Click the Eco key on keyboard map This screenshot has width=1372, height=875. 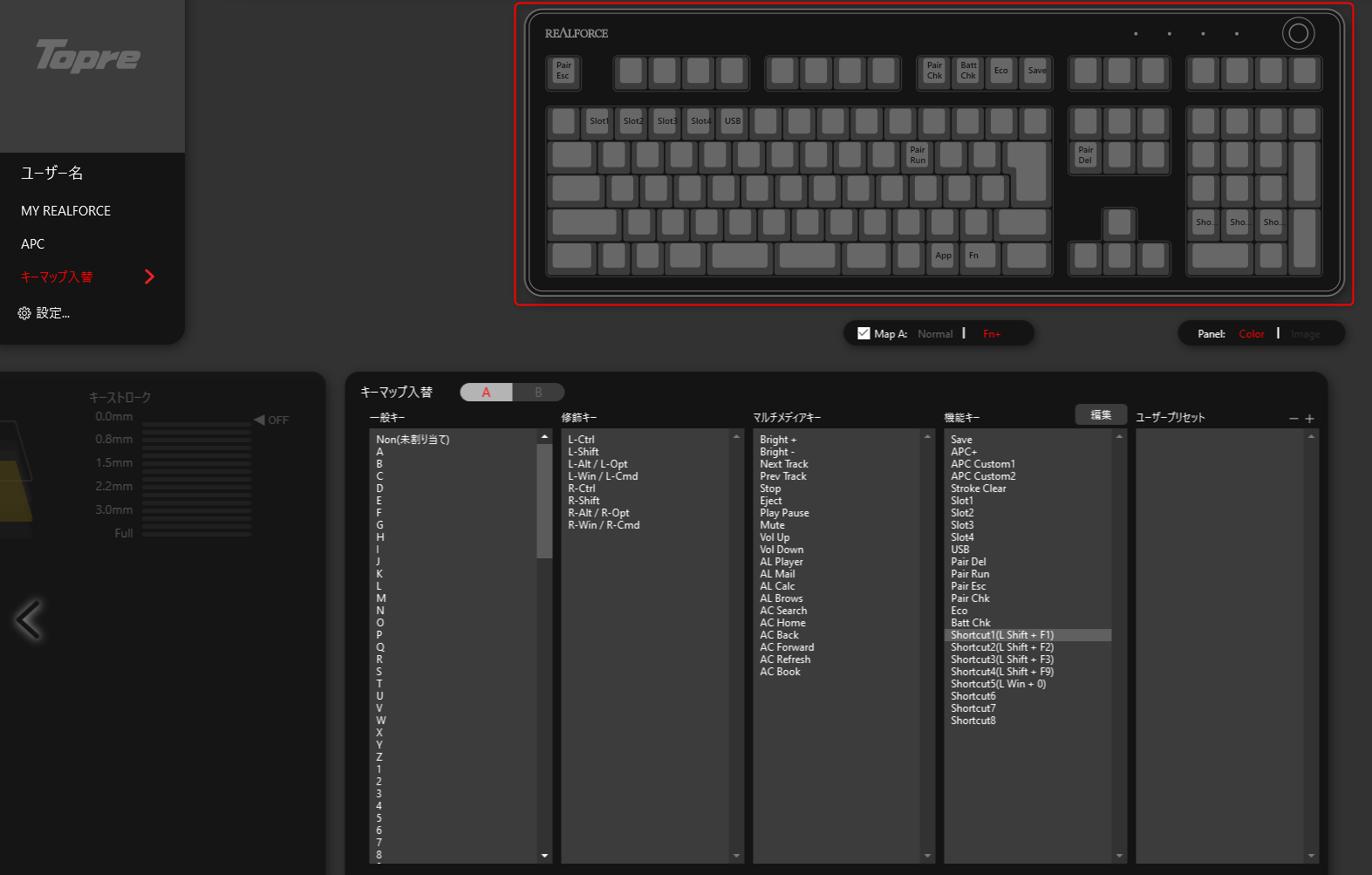pos(1001,71)
